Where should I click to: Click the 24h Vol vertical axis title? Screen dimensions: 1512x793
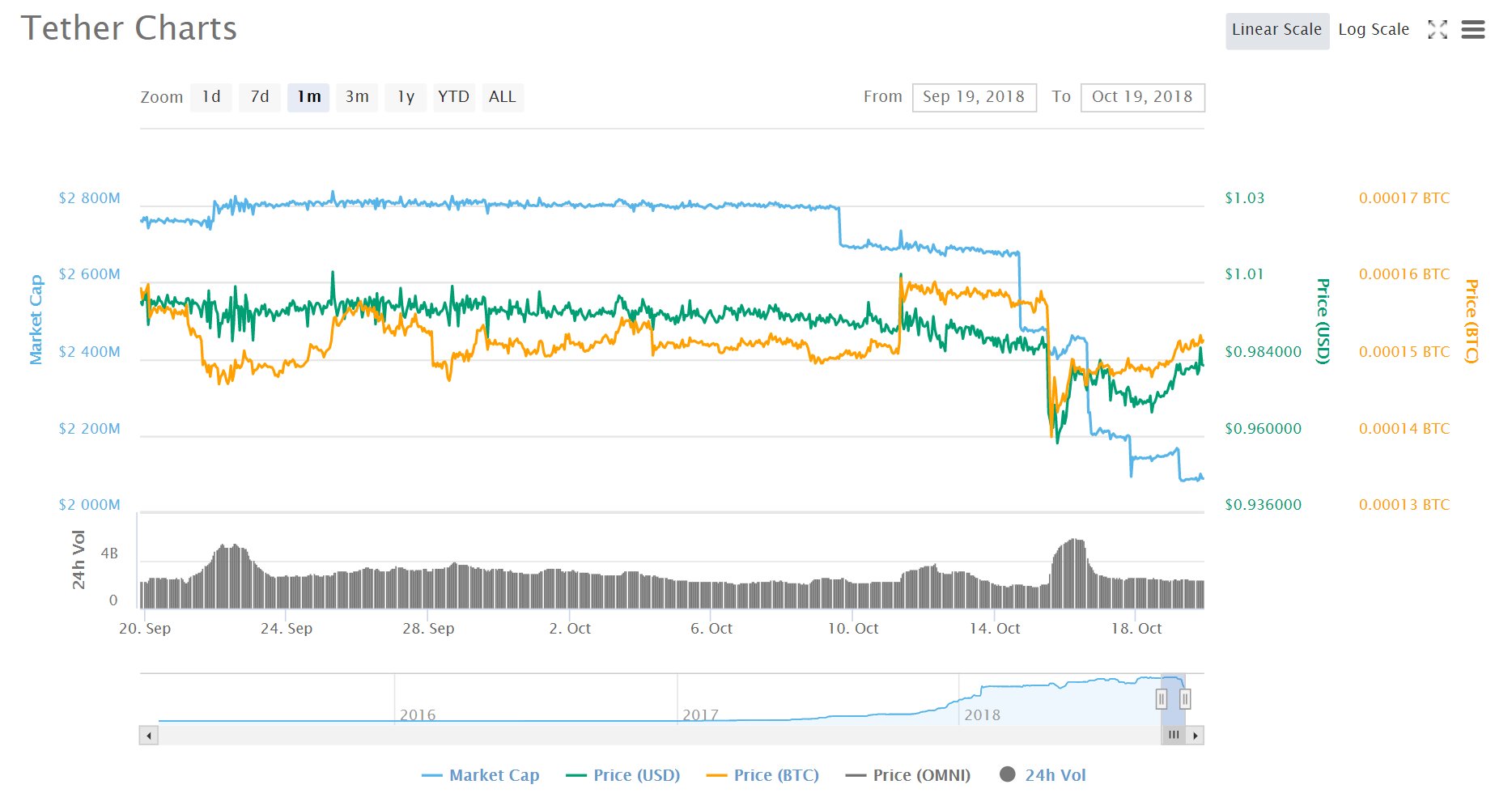click(79, 559)
